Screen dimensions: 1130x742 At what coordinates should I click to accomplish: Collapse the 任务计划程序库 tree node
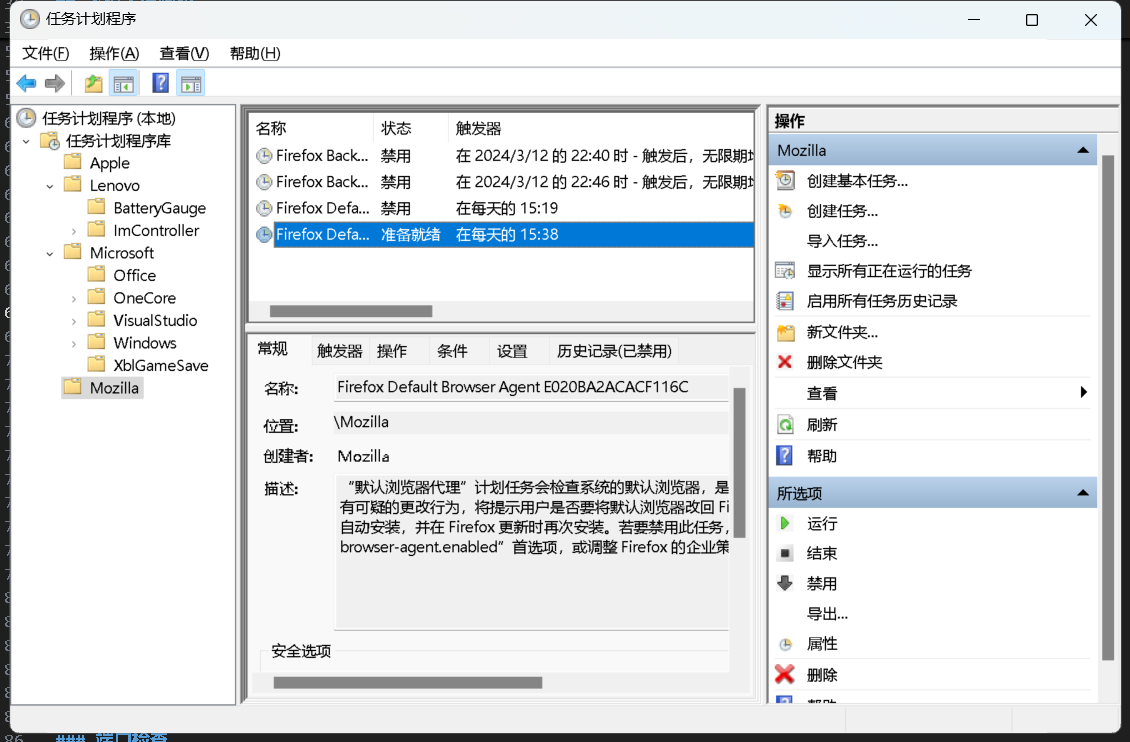26,141
